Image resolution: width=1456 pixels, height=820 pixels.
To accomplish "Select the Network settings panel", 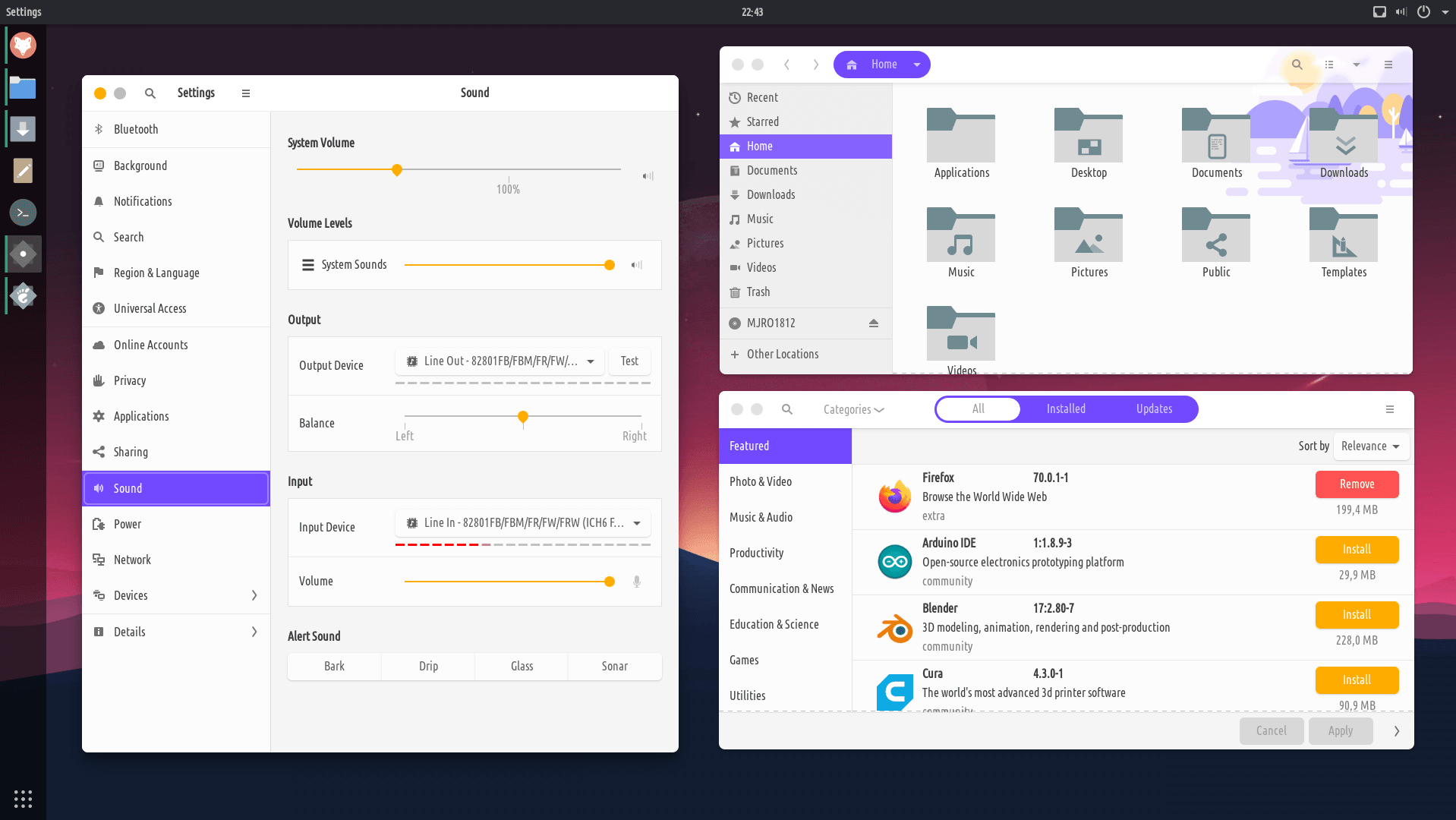I will point(132,560).
